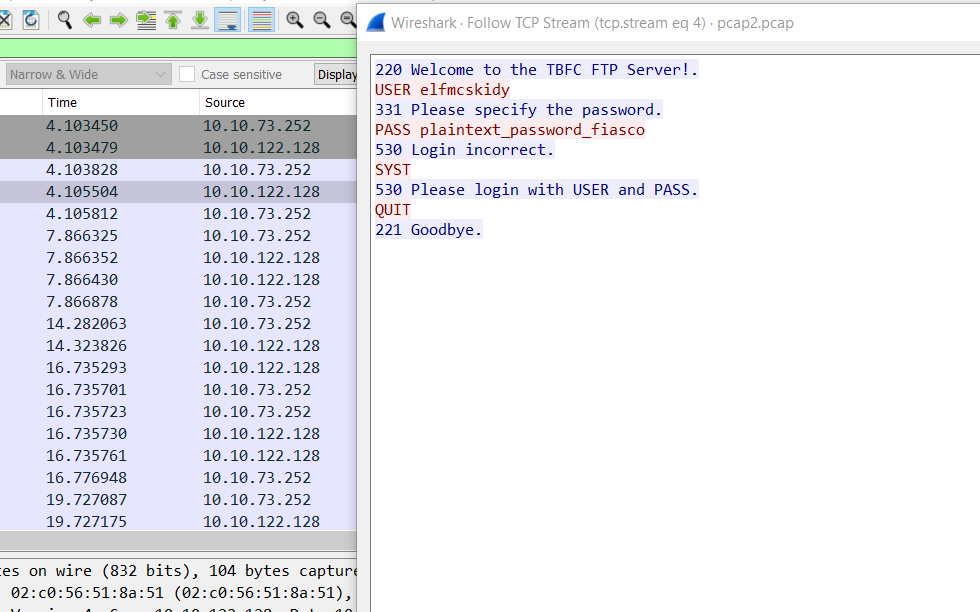Click the Find Packet magnifier icon
This screenshot has height=612, width=980.
(x=65, y=19)
